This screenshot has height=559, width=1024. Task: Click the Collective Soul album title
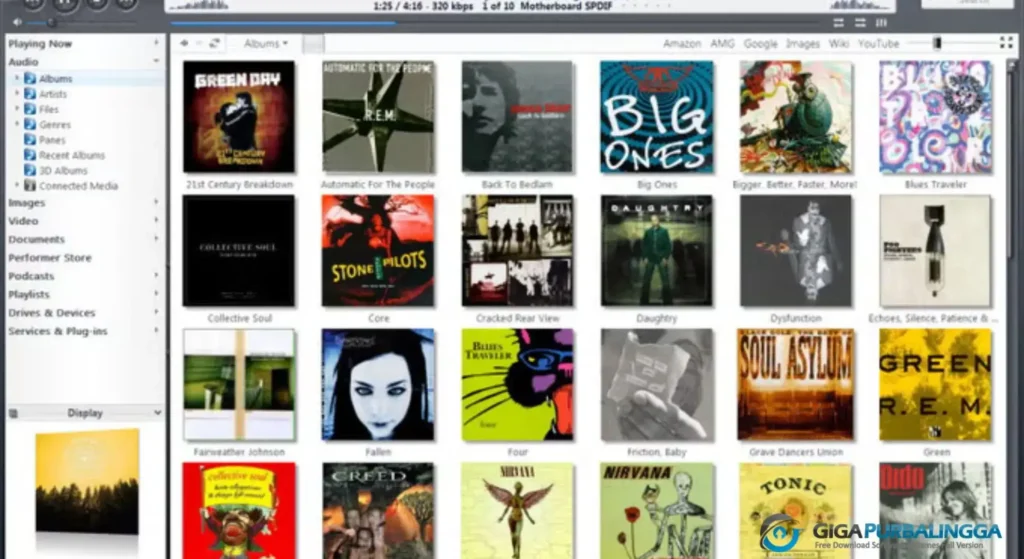coord(239,319)
